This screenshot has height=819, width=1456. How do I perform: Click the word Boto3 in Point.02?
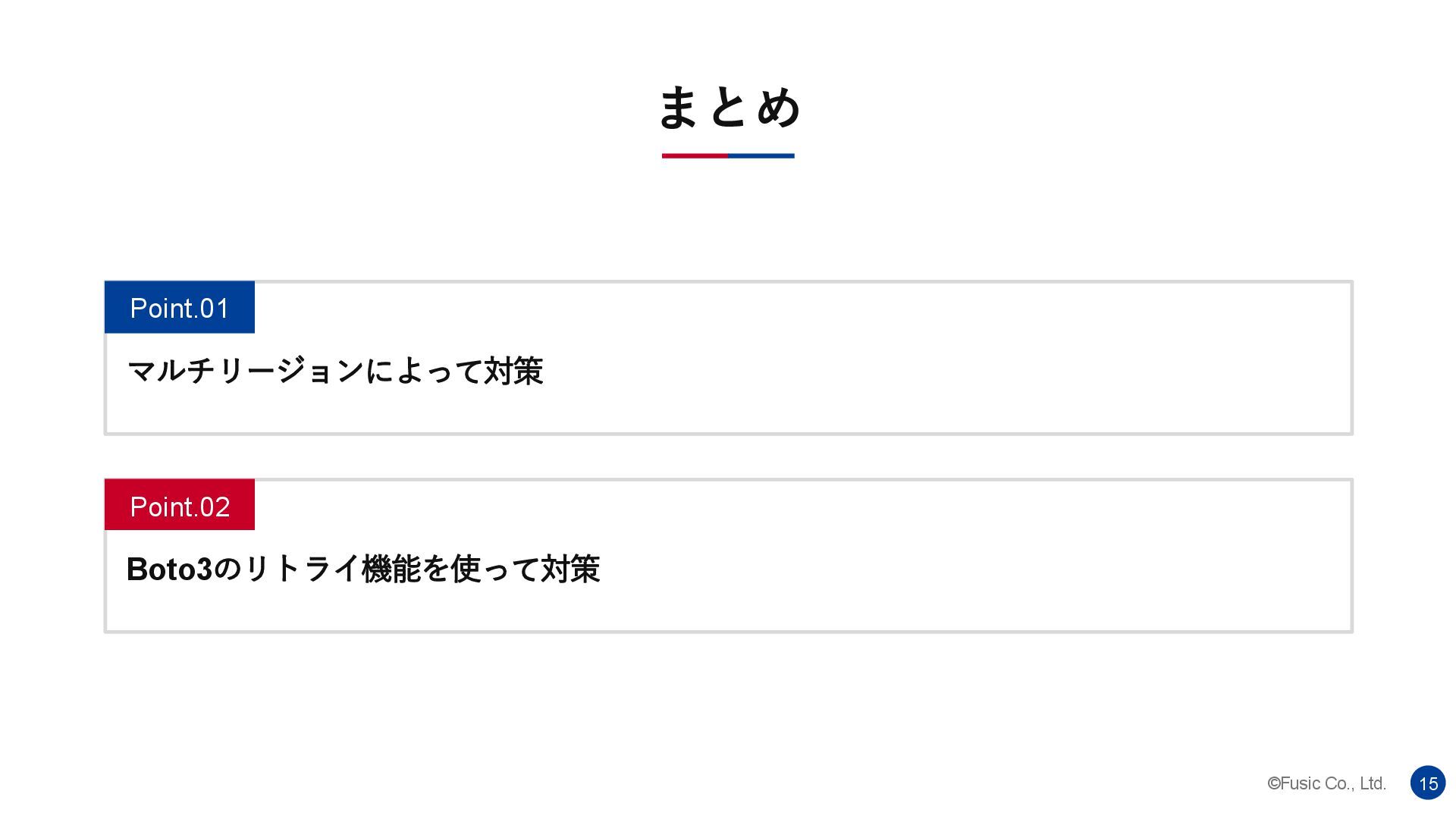point(169,569)
